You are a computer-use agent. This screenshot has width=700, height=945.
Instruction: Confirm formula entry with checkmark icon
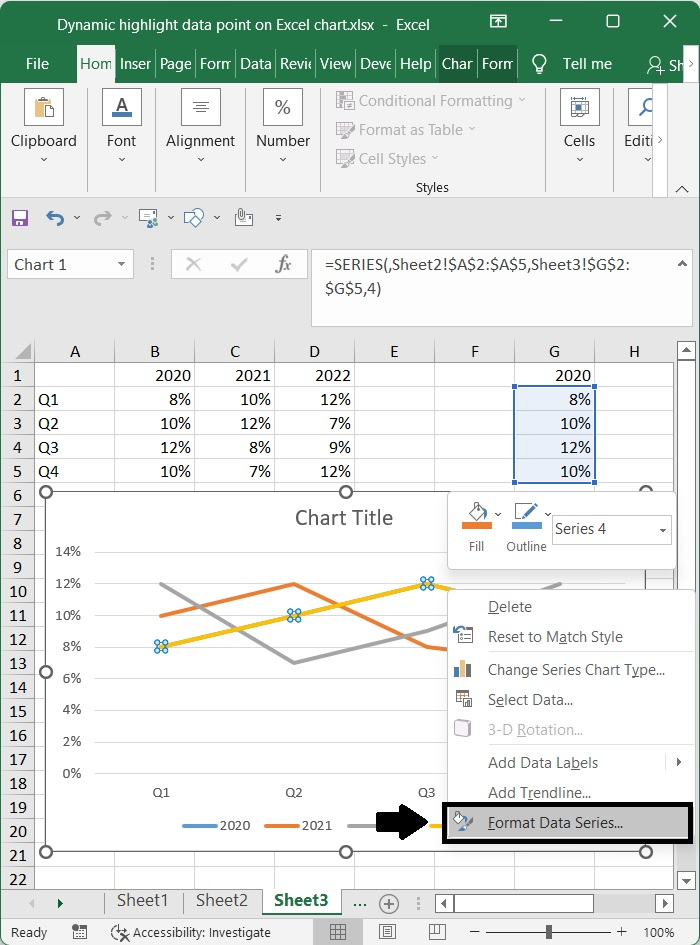pyautogui.click(x=239, y=264)
